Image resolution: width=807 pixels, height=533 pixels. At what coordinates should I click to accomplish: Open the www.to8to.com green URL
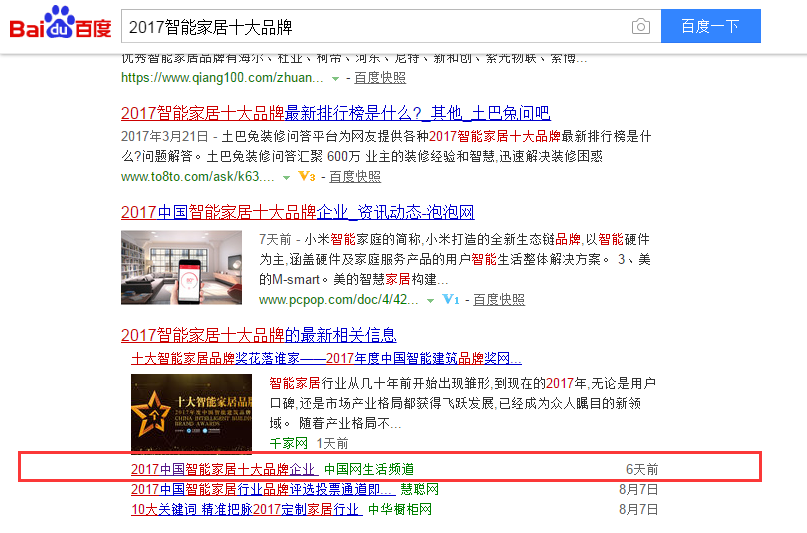(198, 176)
